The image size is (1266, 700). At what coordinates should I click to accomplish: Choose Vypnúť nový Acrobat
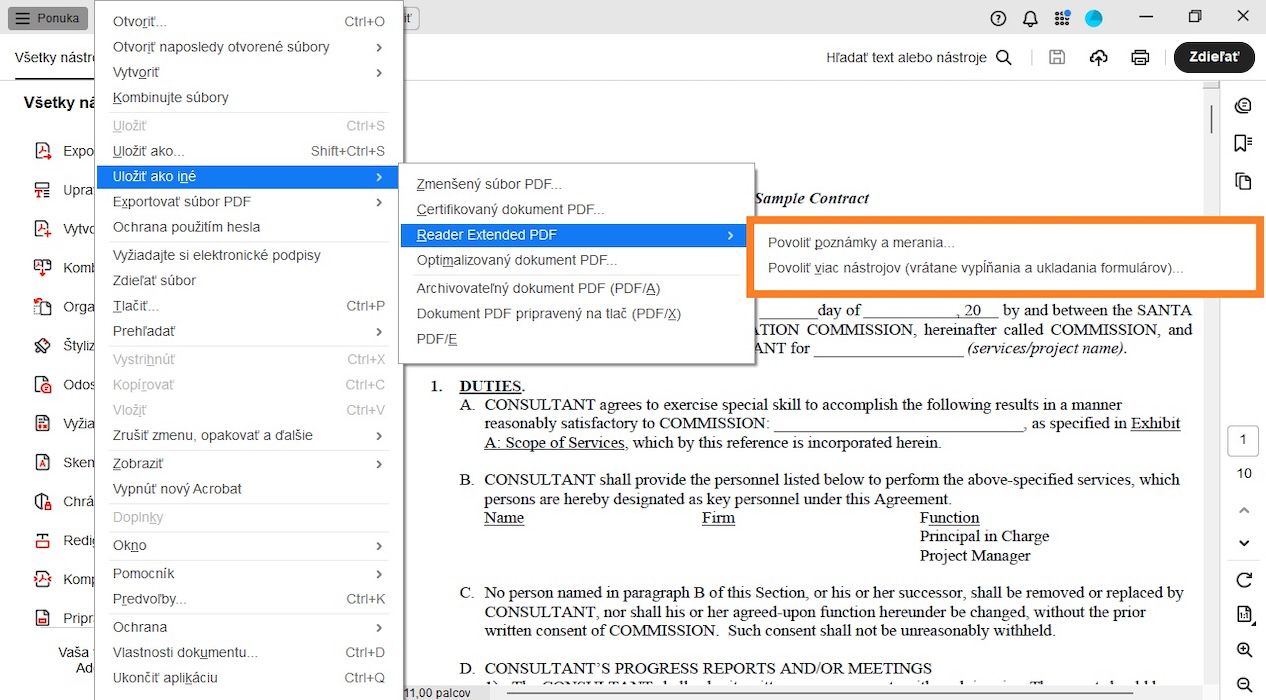[x=249, y=489]
